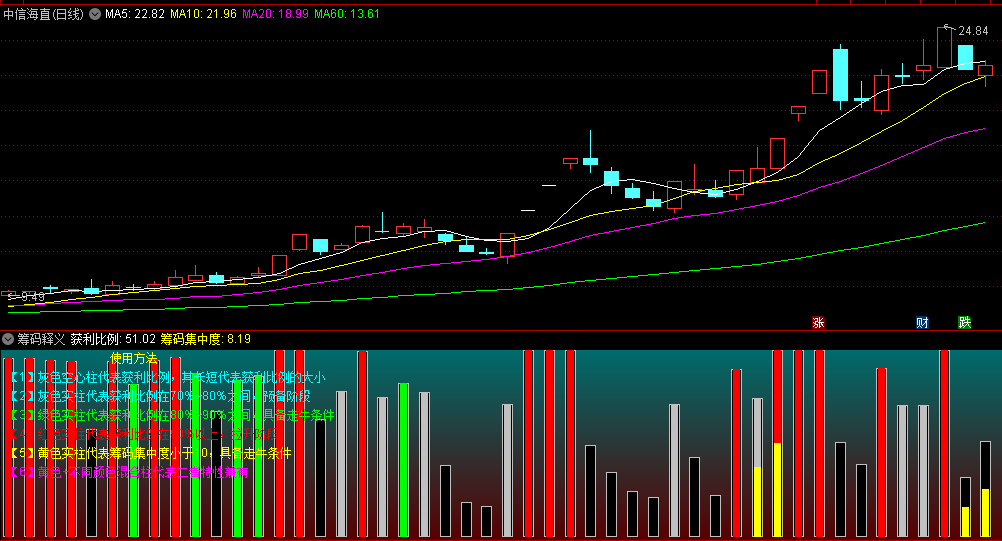The height and width of the screenshot is (541, 1002).
Task: Click note 【3】 about 绿色实柱
Action: (172, 416)
